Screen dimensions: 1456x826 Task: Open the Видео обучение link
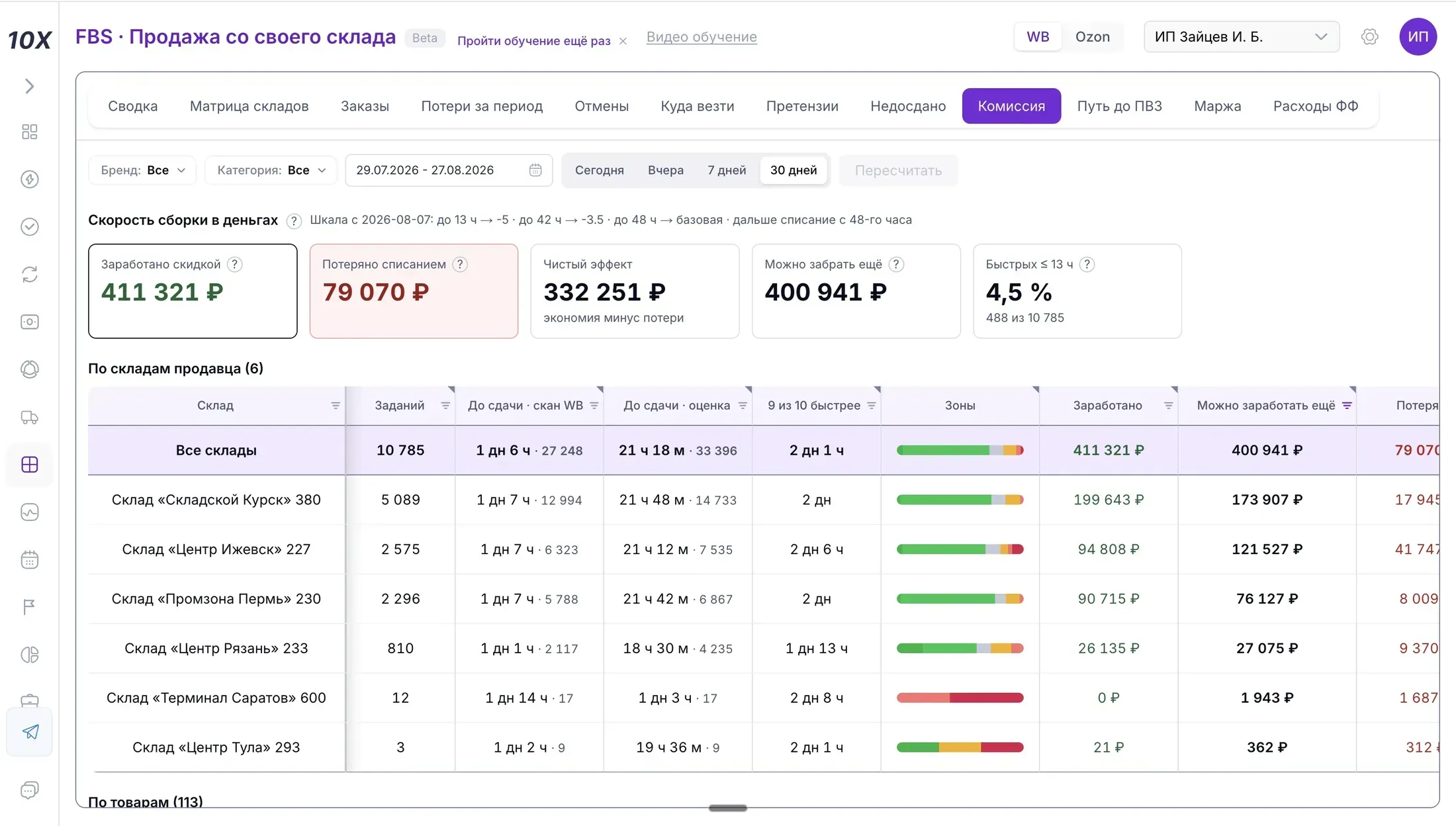[x=702, y=37]
